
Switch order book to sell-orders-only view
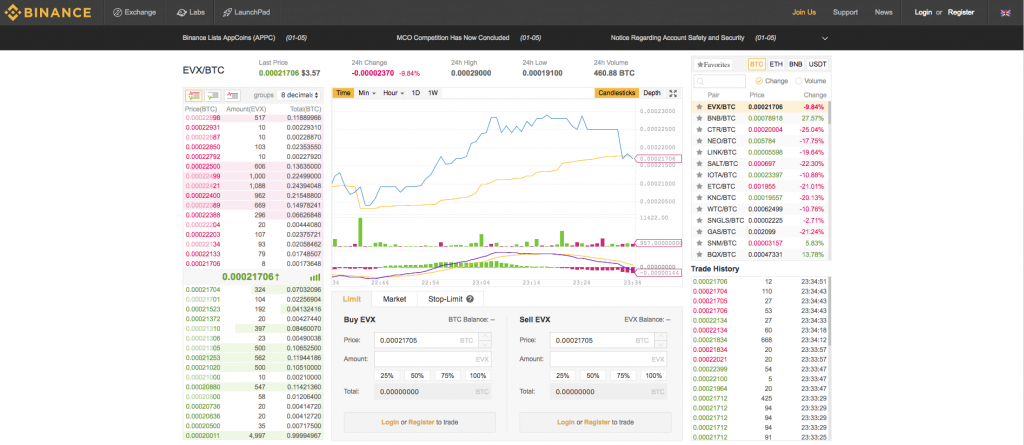pos(232,94)
